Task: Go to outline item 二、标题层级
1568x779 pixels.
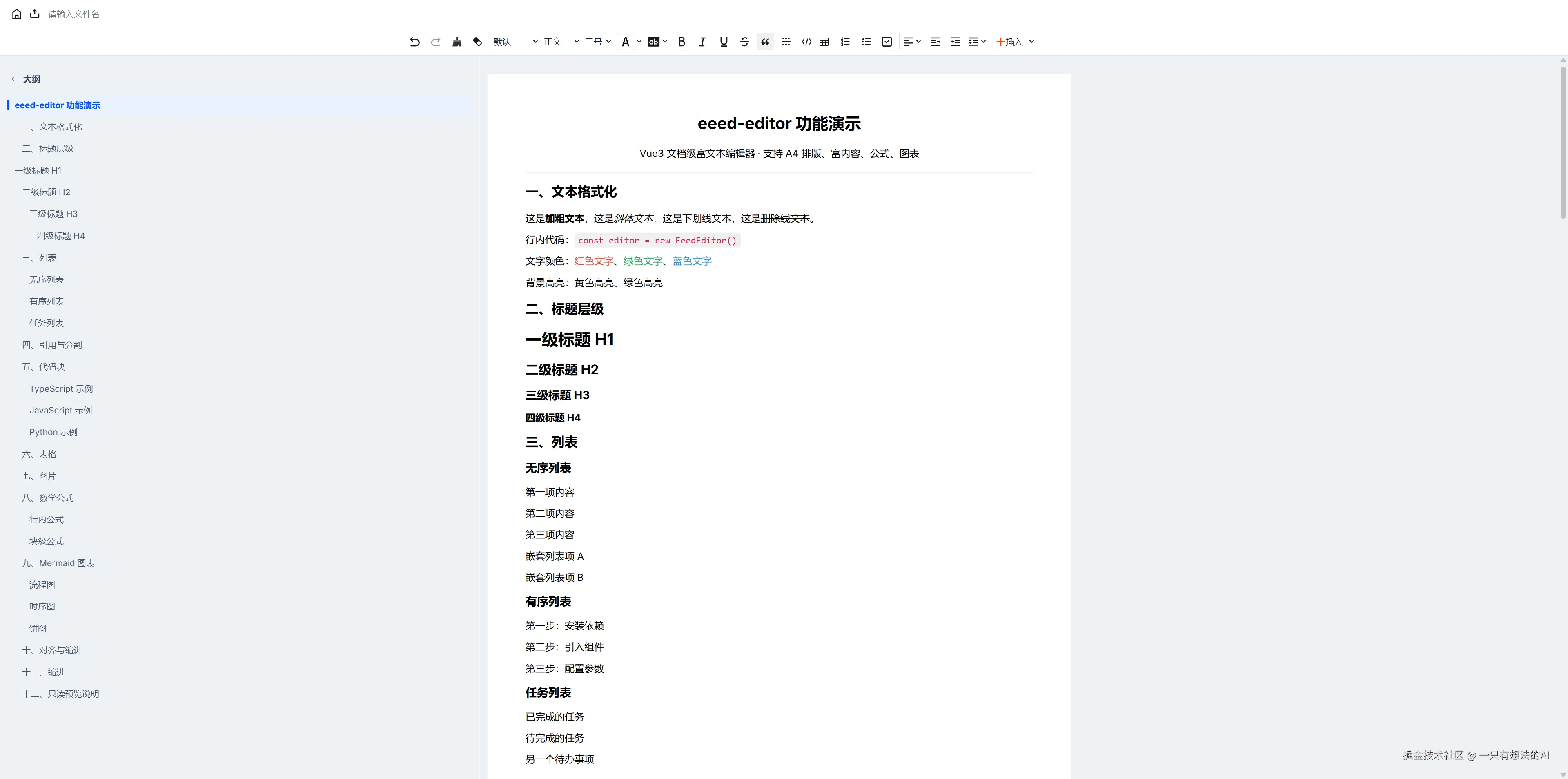Action: click(47, 149)
